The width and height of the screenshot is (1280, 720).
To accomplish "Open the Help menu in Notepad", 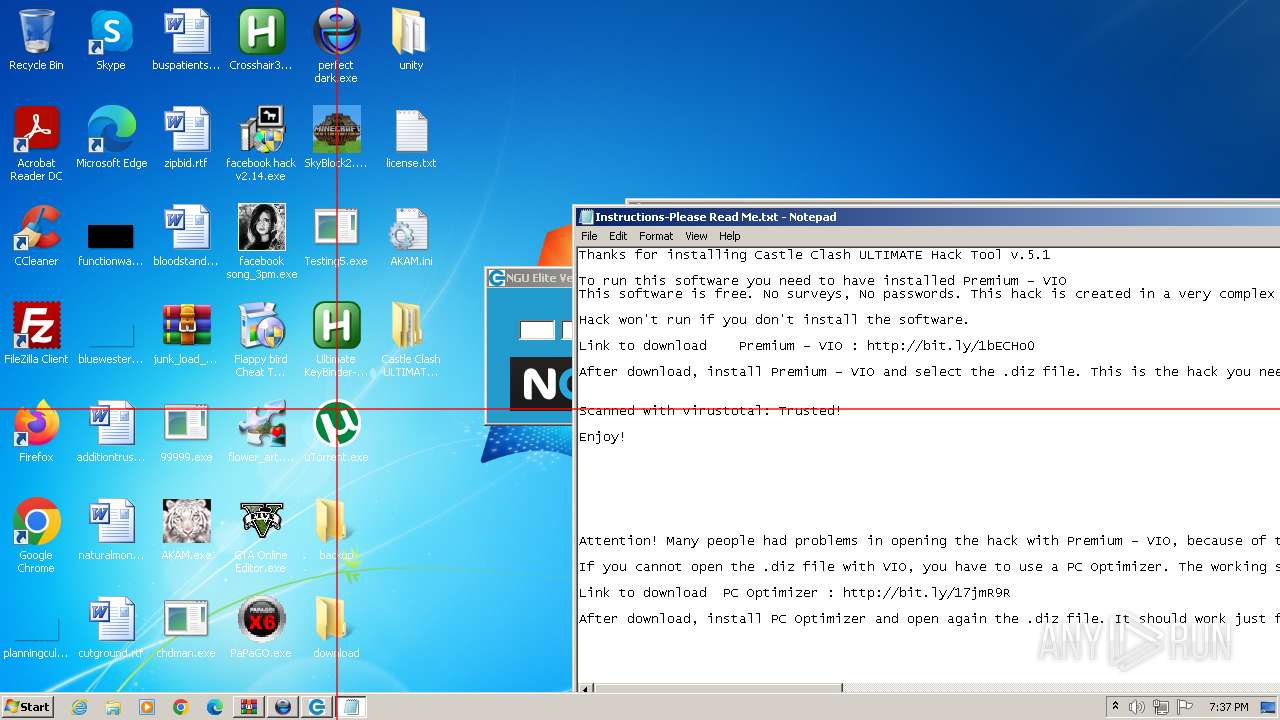I will pos(730,236).
